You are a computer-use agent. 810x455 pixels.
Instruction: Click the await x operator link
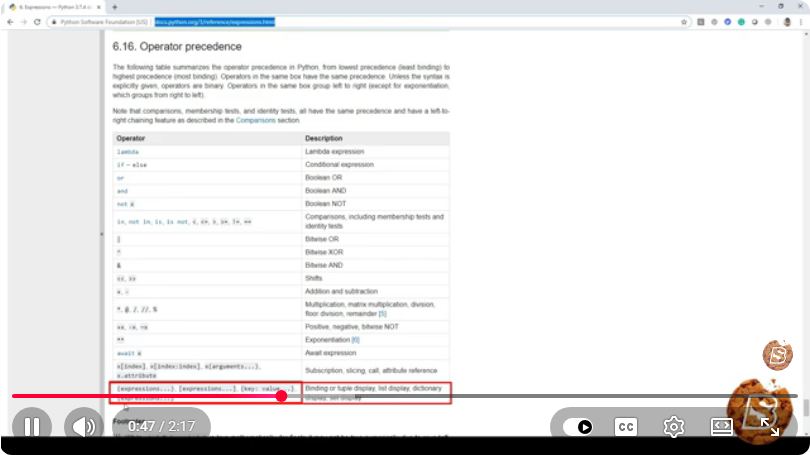click(x=129, y=353)
